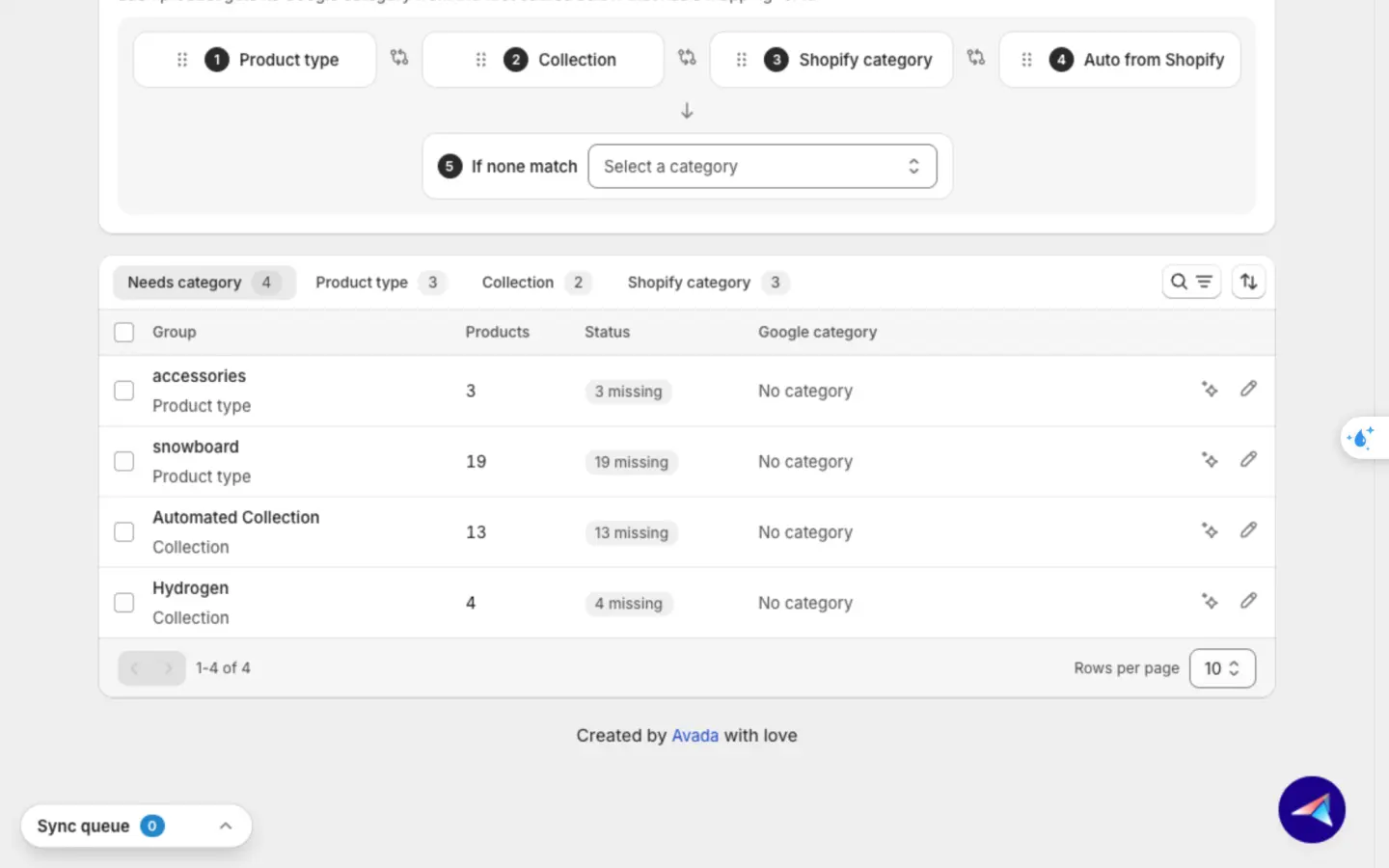
Task: Grab the drag handle on Shopify category card
Action: 741,60
